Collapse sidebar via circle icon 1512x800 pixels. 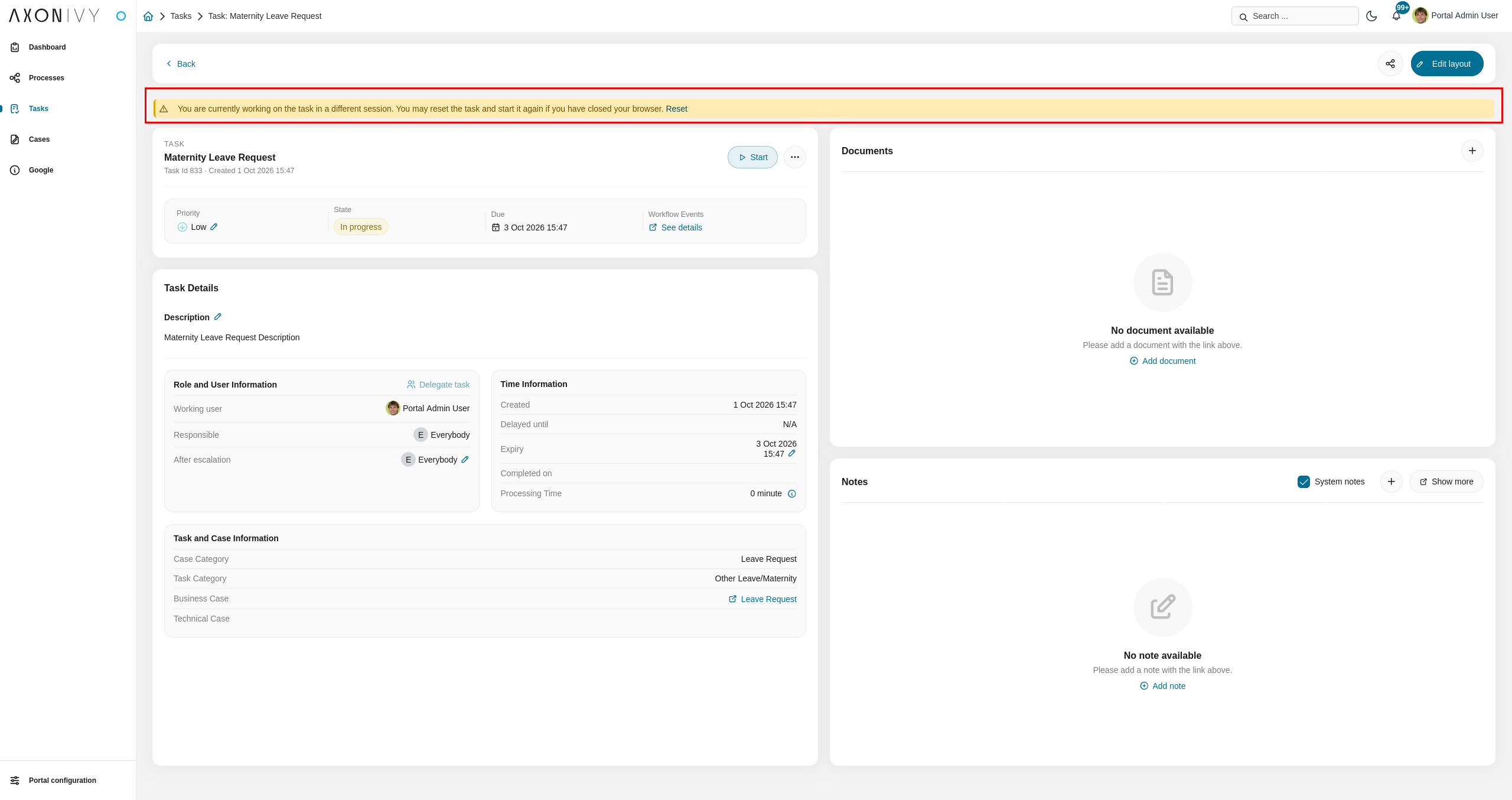point(121,16)
